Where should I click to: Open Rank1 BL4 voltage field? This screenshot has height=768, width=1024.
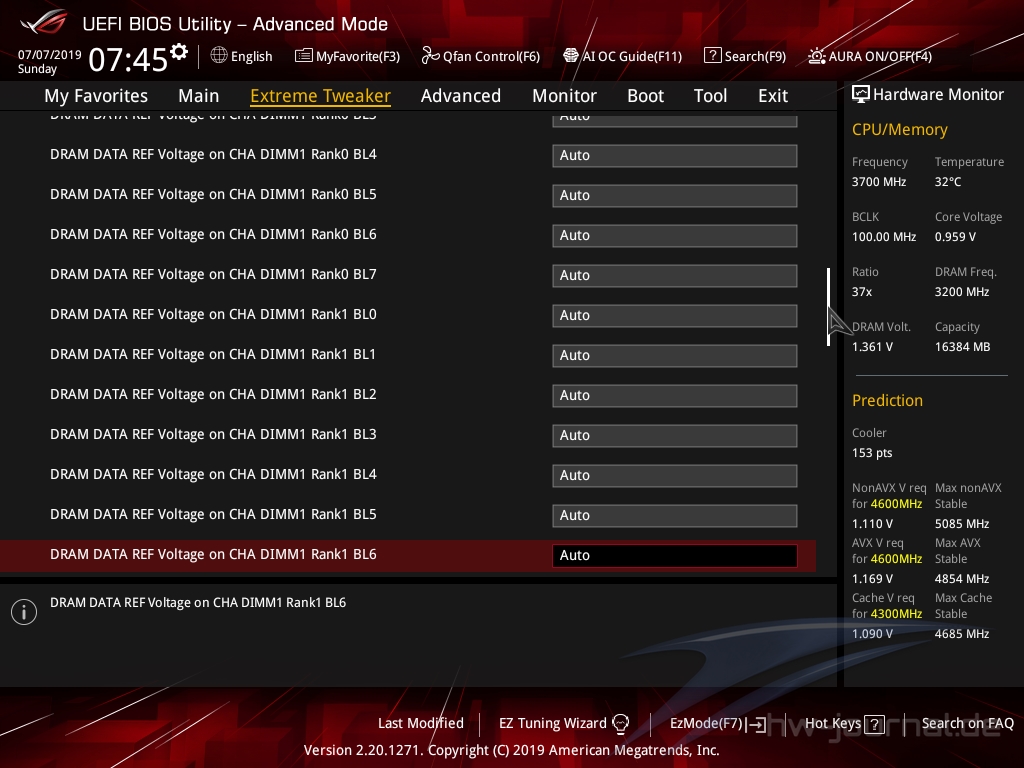pyautogui.click(x=675, y=475)
